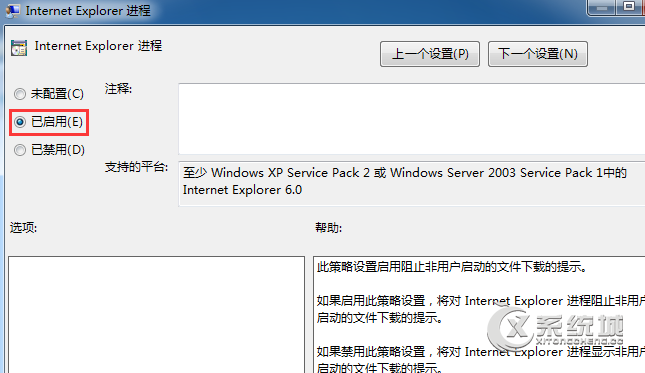Click the Internet Explorer 进程 heading label
Viewport: 645px width, 373px height.
98,46
